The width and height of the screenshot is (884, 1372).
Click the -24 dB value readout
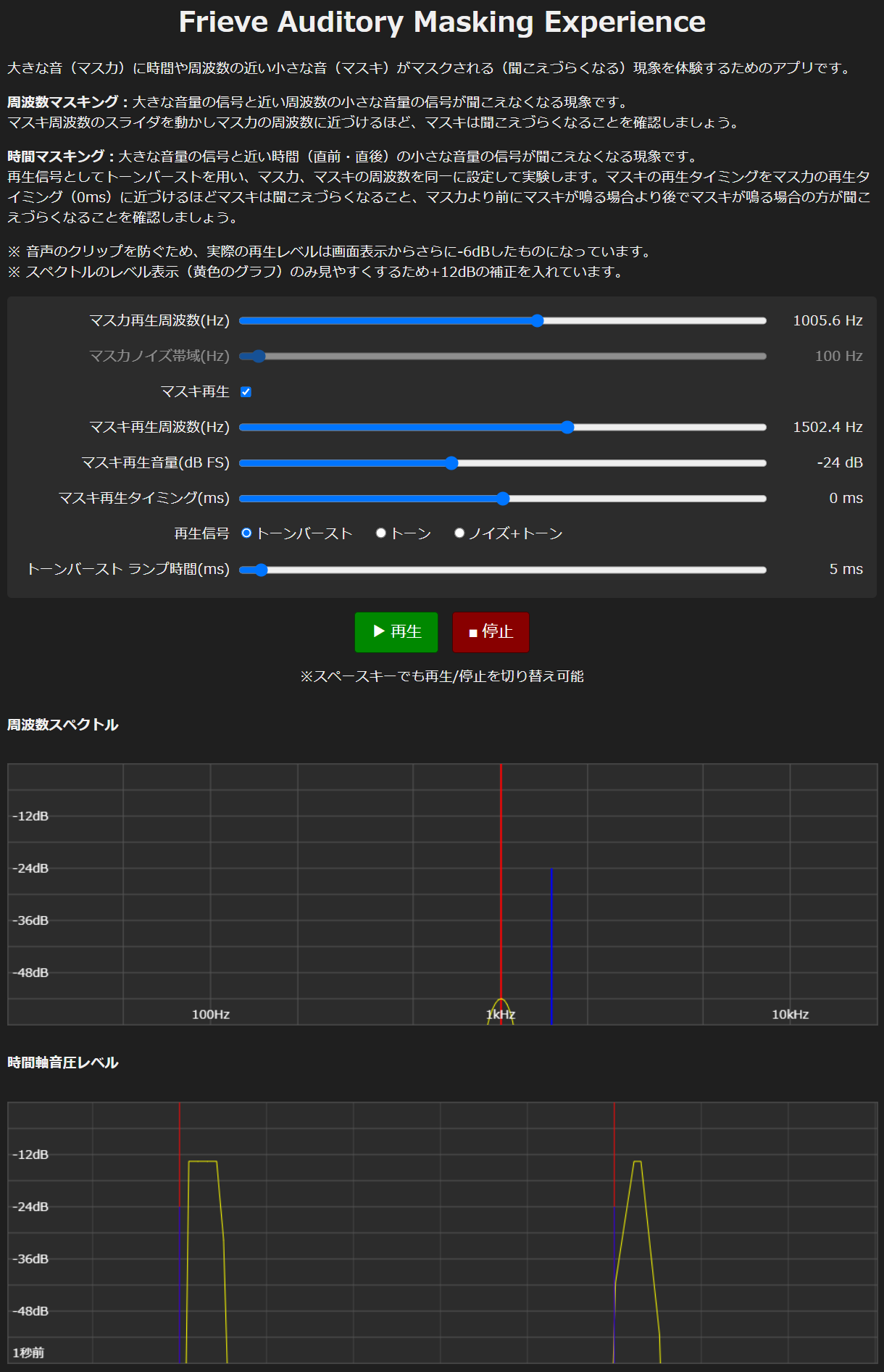click(840, 462)
